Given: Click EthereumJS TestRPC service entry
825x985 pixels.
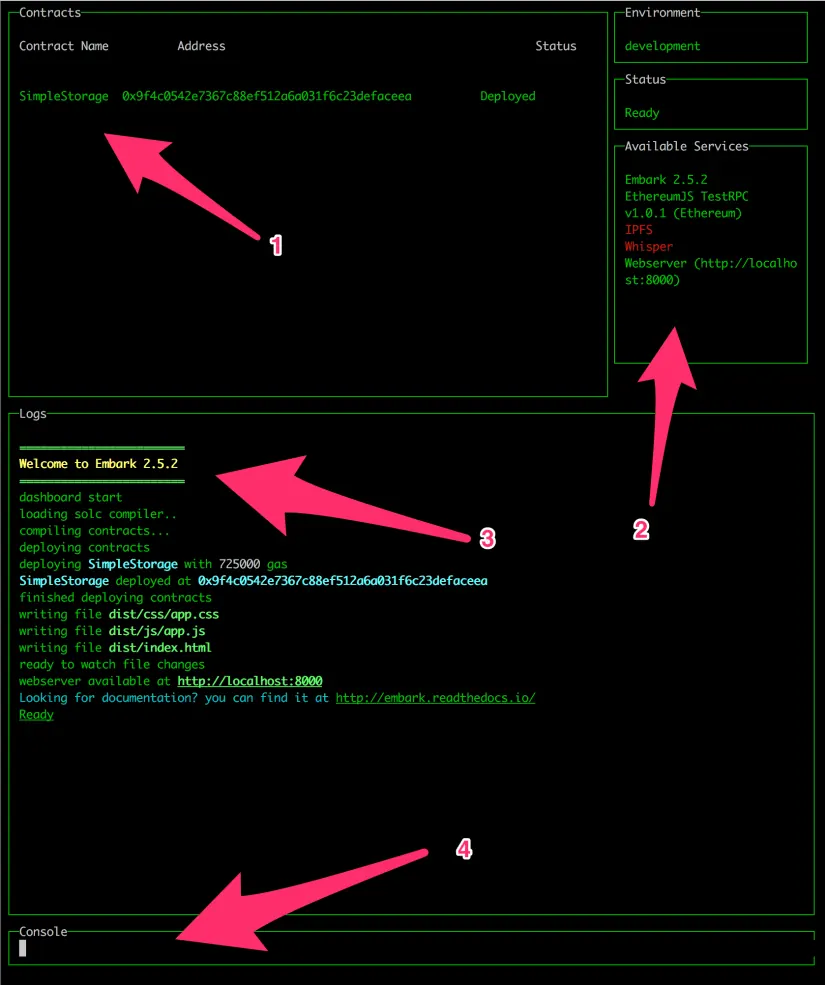Looking at the screenshot, I should [x=686, y=205].
